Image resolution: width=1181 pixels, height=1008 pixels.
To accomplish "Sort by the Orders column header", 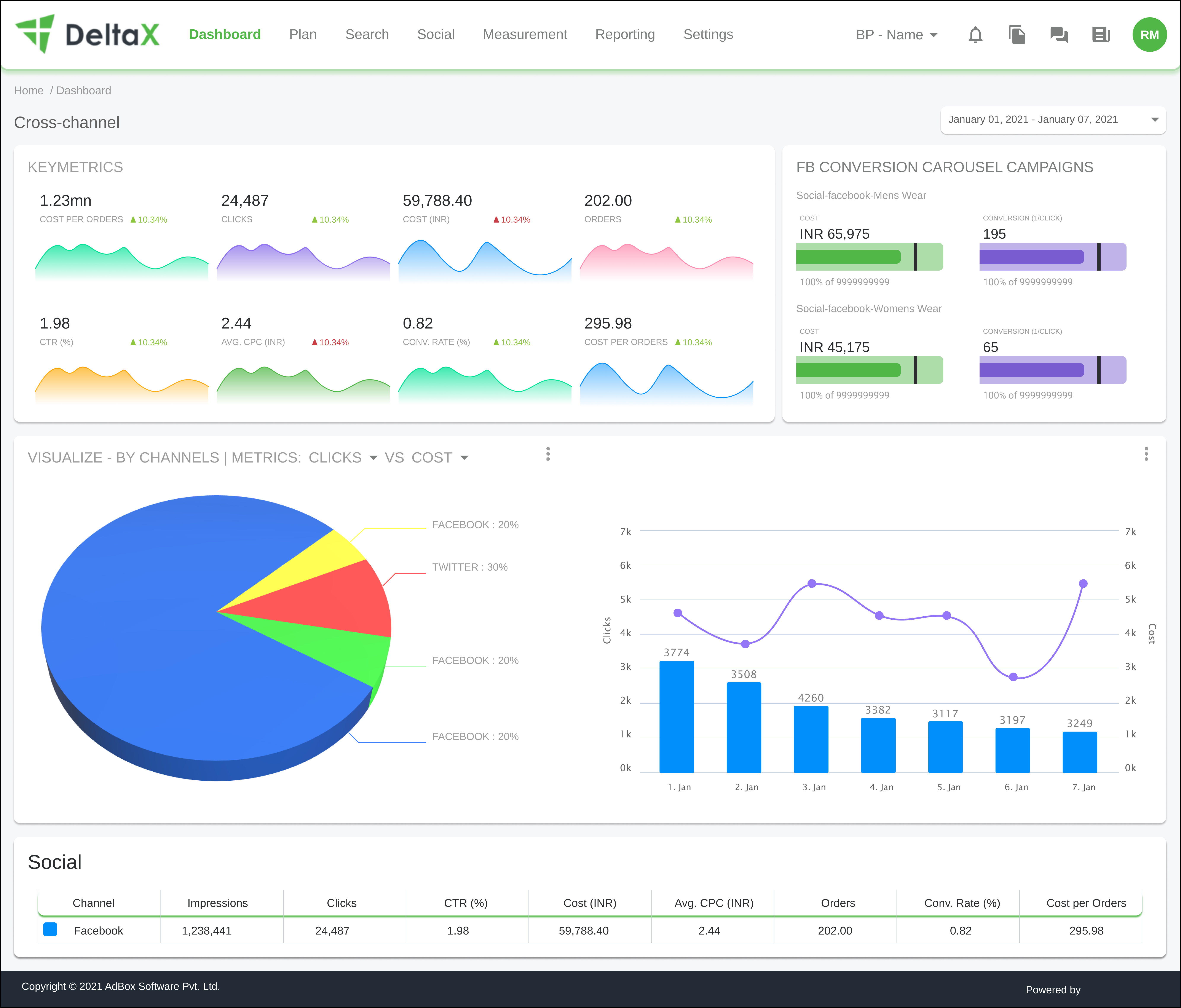I will tap(838, 903).
